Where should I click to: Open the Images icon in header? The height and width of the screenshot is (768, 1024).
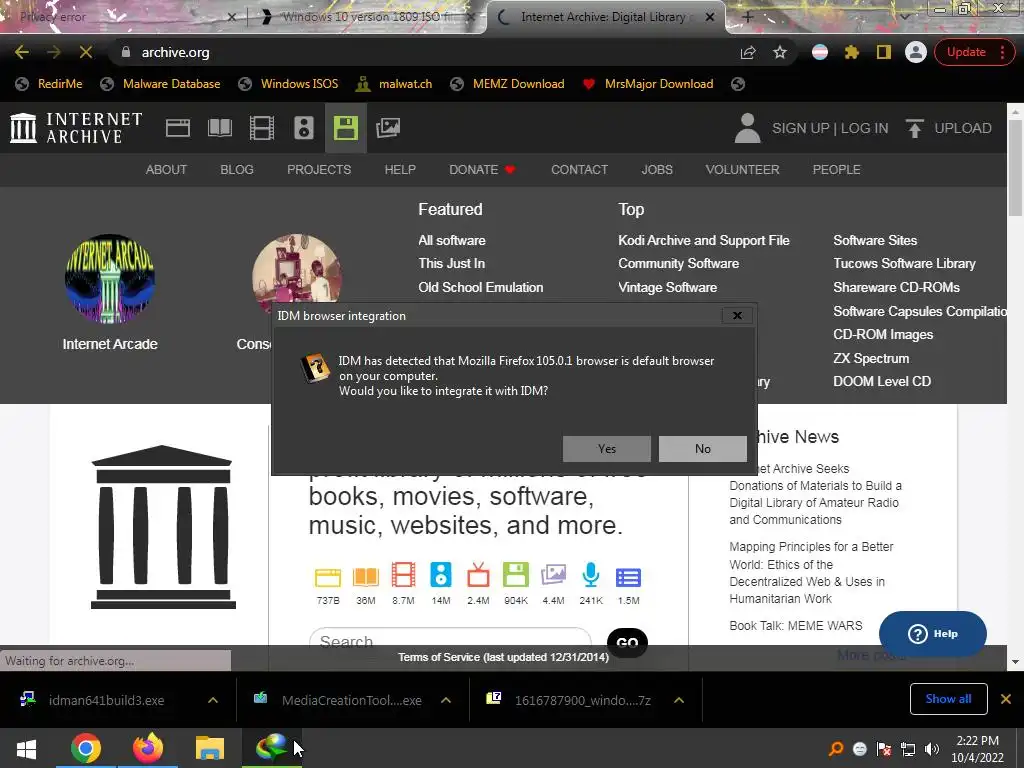(388, 128)
